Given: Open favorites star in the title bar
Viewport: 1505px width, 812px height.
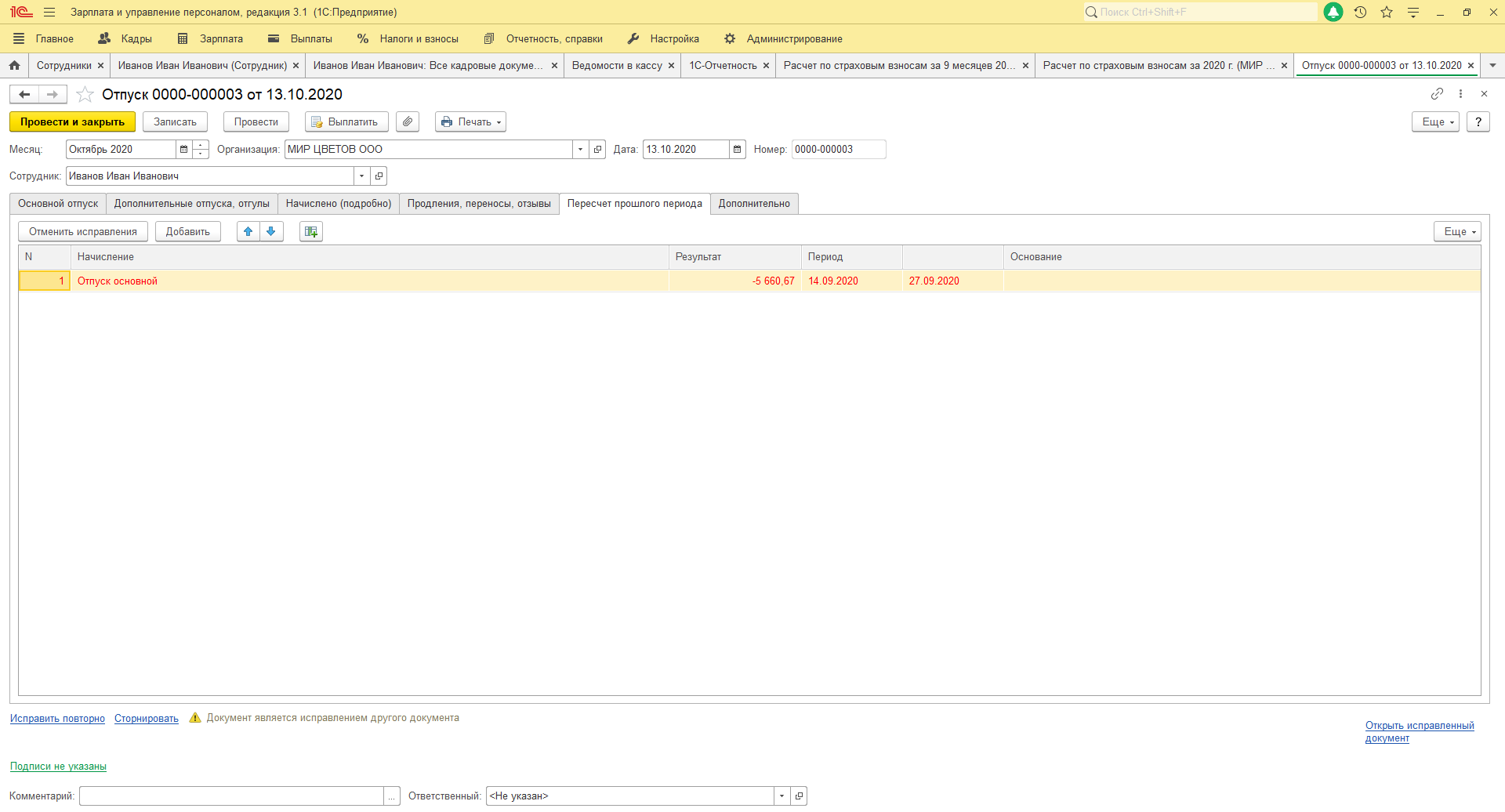Looking at the screenshot, I should tap(1387, 12).
